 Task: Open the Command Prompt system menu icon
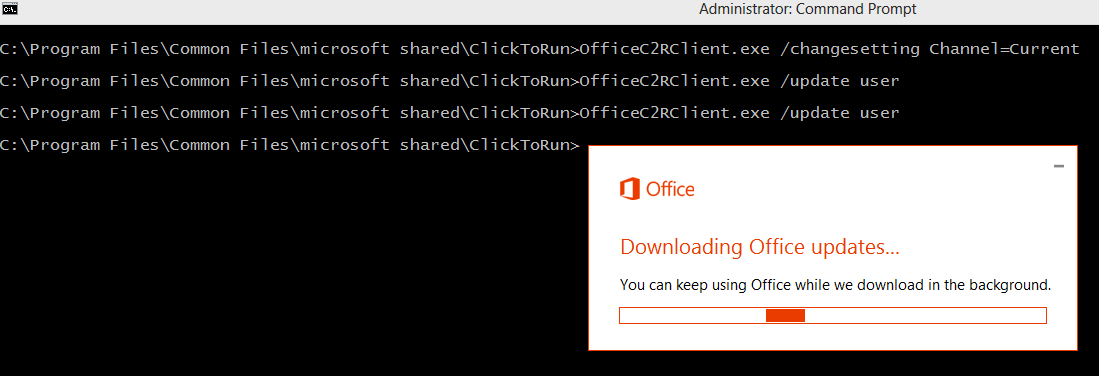click(10, 9)
